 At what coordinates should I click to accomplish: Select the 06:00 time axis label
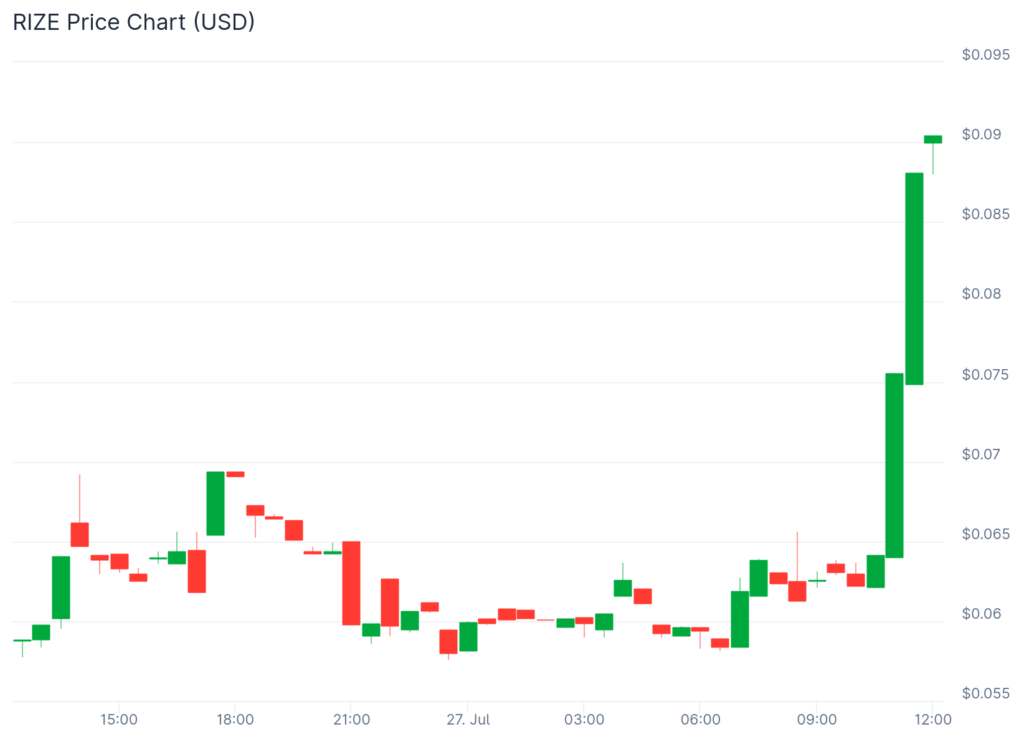tap(700, 719)
